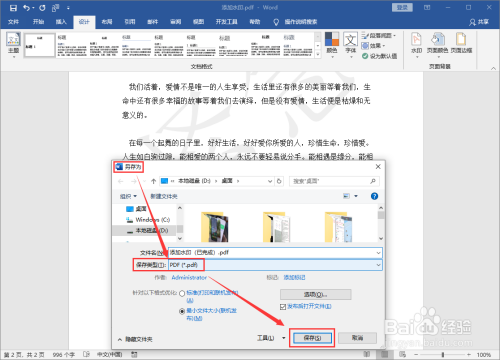Viewport: 500px width, 360px height.
Task: Click the Save (保存) button
Action: 312,338
